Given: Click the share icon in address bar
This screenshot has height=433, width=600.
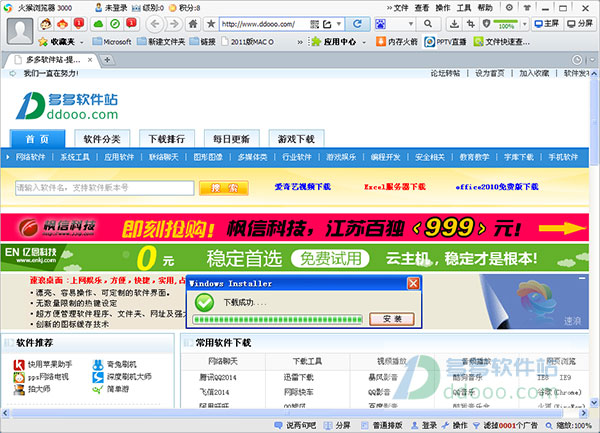Looking at the screenshot, I should (327, 24).
